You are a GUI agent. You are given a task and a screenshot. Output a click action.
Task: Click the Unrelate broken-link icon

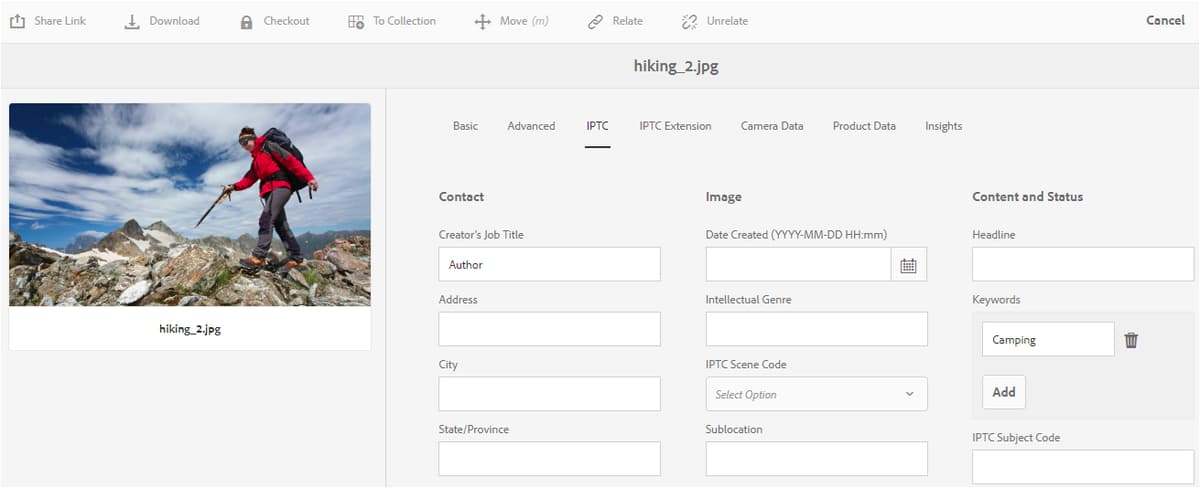click(689, 21)
